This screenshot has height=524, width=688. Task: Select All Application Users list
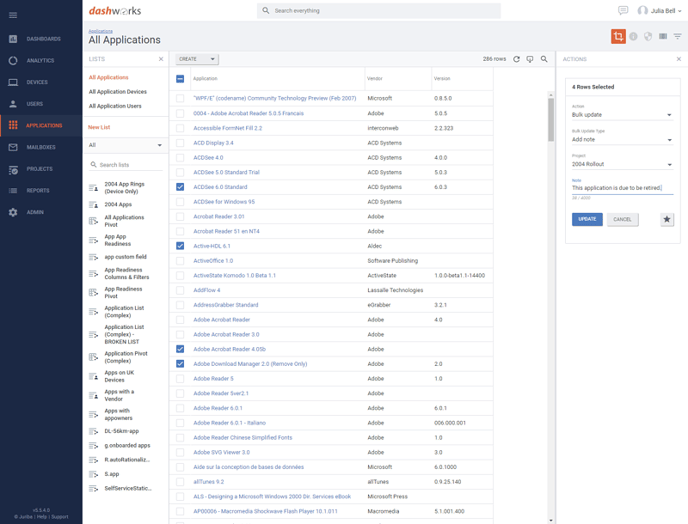click(x=115, y=106)
